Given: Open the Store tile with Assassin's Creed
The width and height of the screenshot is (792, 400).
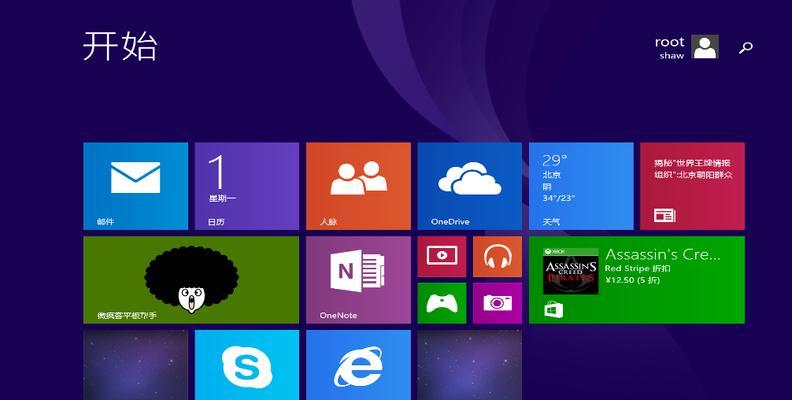Looking at the screenshot, I should coord(636,280).
